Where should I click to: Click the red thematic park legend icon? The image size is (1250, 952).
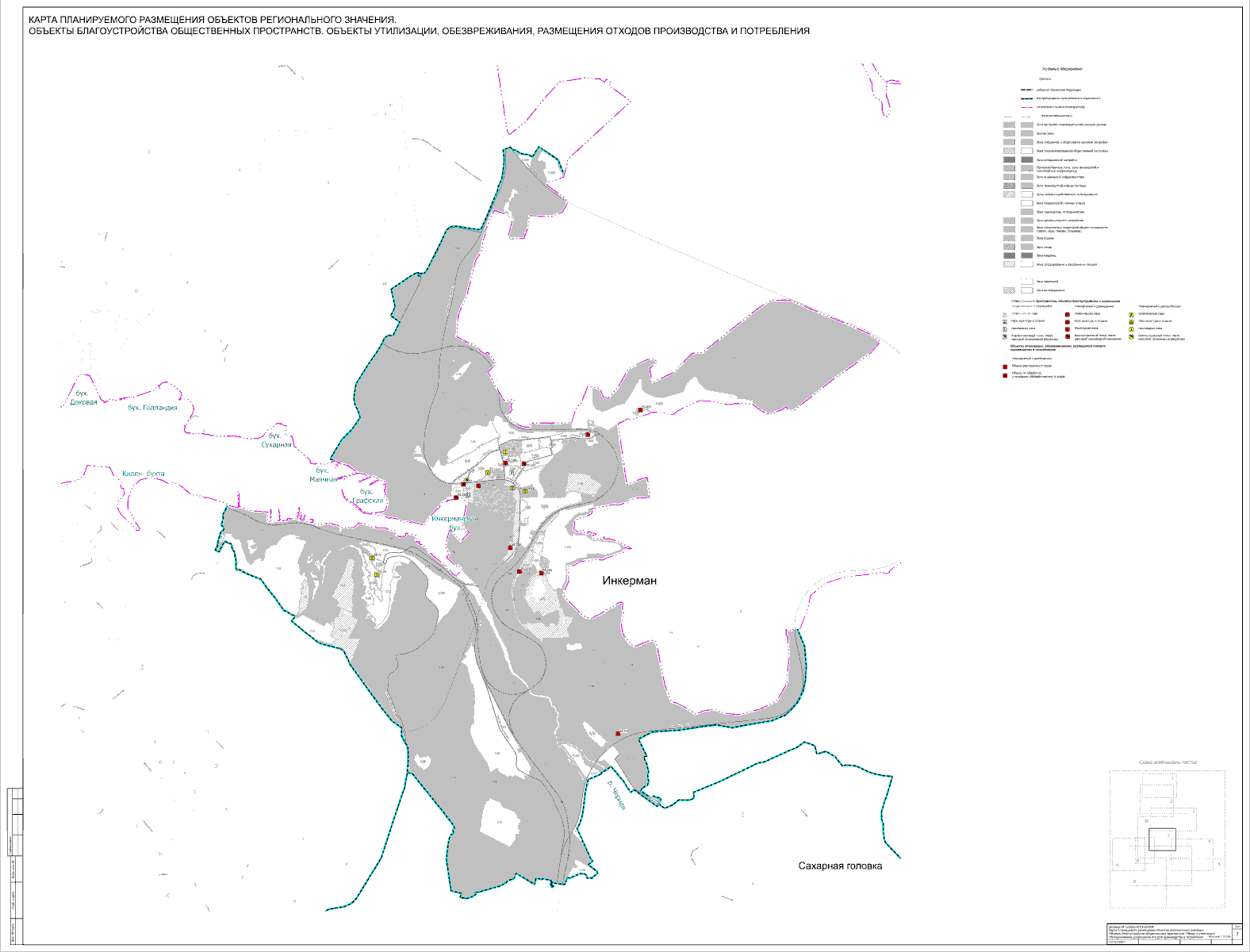pyautogui.click(x=1068, y=314)
